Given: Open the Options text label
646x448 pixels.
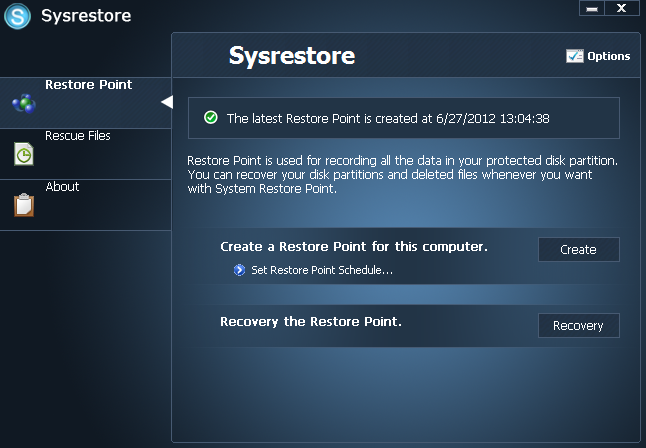Looking at the screenshot, I should coord(608,56).
